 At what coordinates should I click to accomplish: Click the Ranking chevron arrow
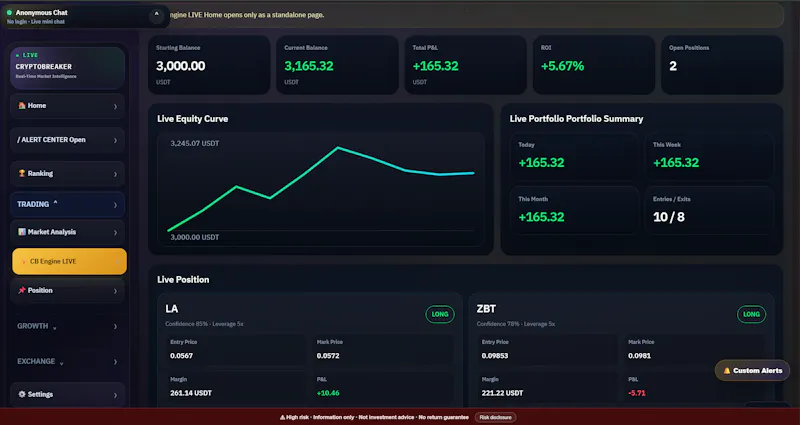[x=115, y=174]
